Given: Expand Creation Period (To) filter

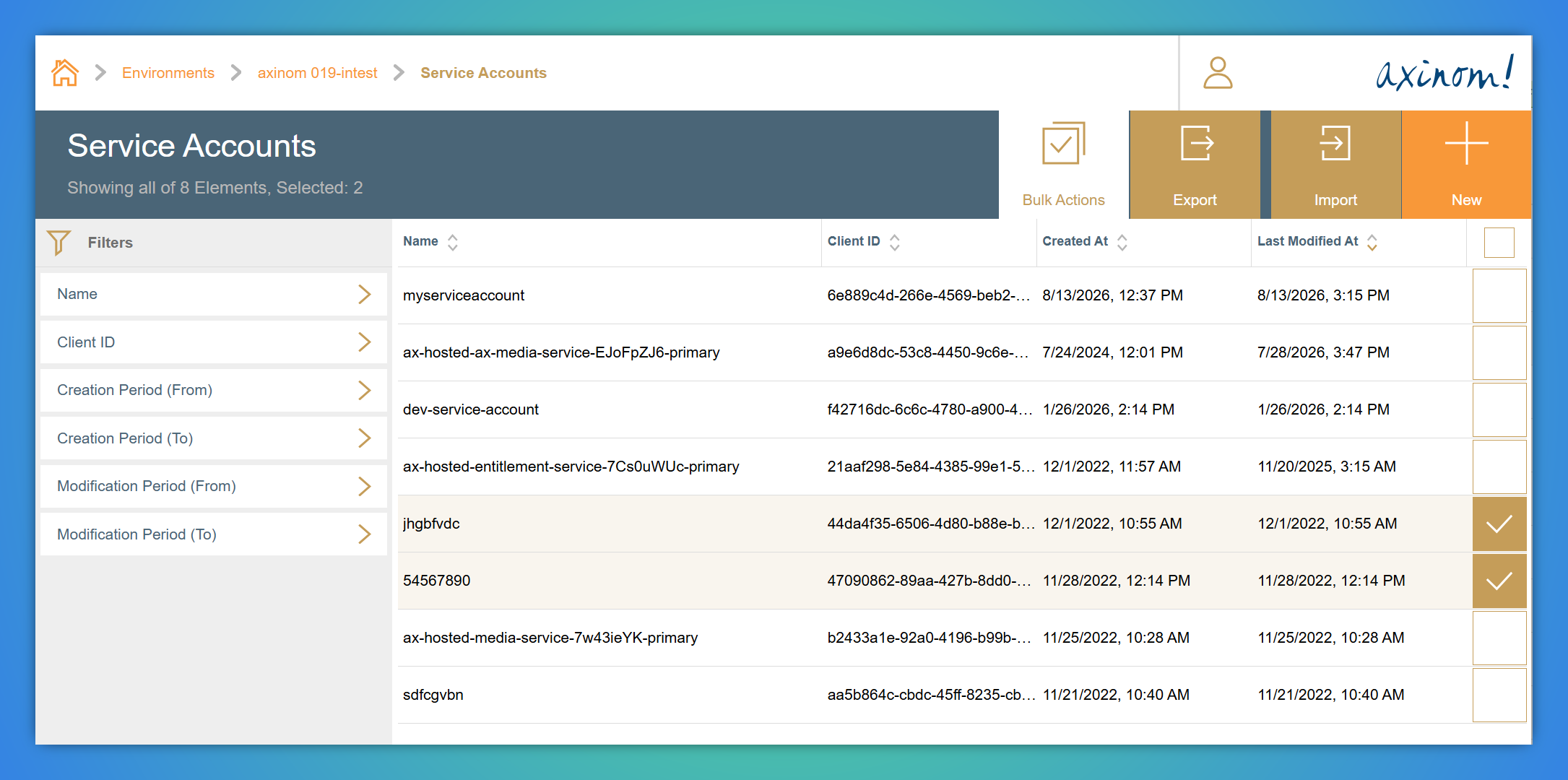Looking at the screenshot, I should coord(214,438).
